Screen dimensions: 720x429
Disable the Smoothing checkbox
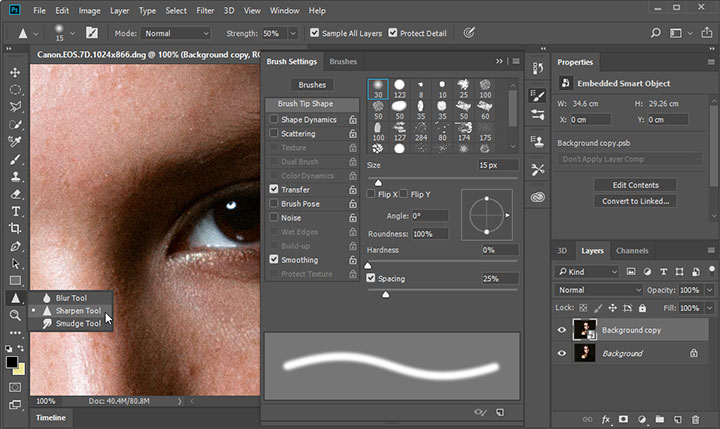pyautogui.click(x=275, y=259)
